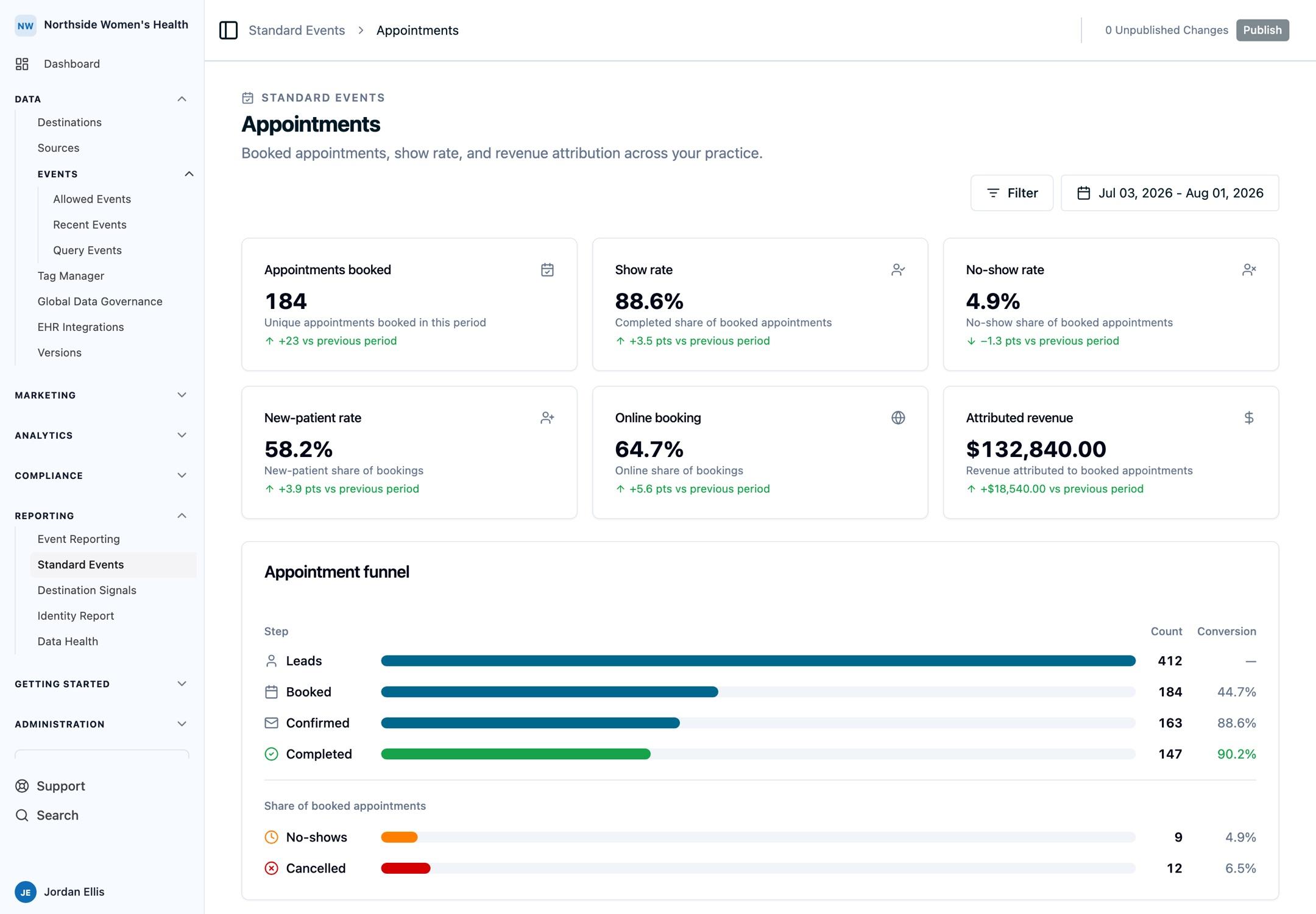Click the Cancelled red x icon
1316x914 pixels.
coord(272,869)
